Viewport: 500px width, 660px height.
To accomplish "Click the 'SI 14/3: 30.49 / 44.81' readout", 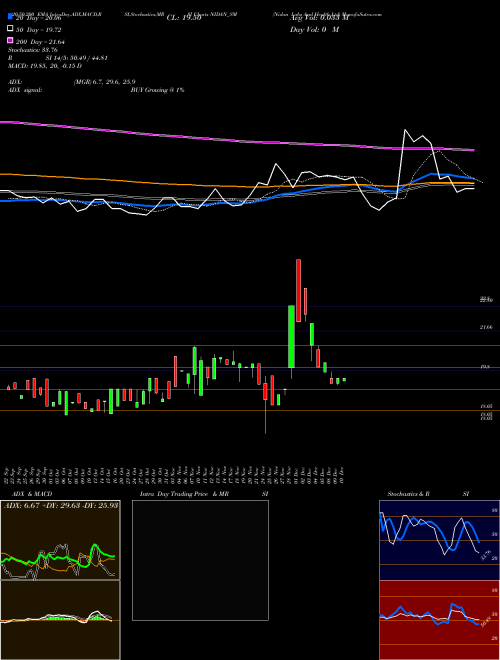I will pos(77,58).
